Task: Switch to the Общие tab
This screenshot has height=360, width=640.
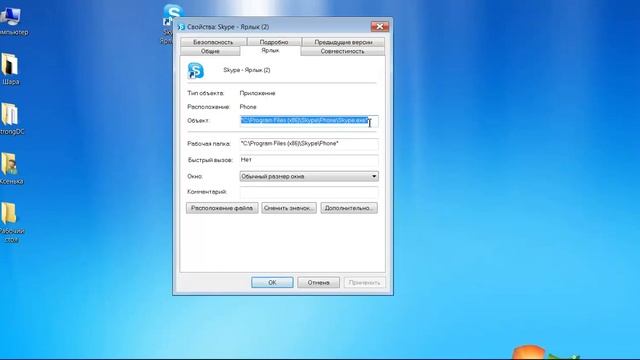Action: [x=210, y=51]
